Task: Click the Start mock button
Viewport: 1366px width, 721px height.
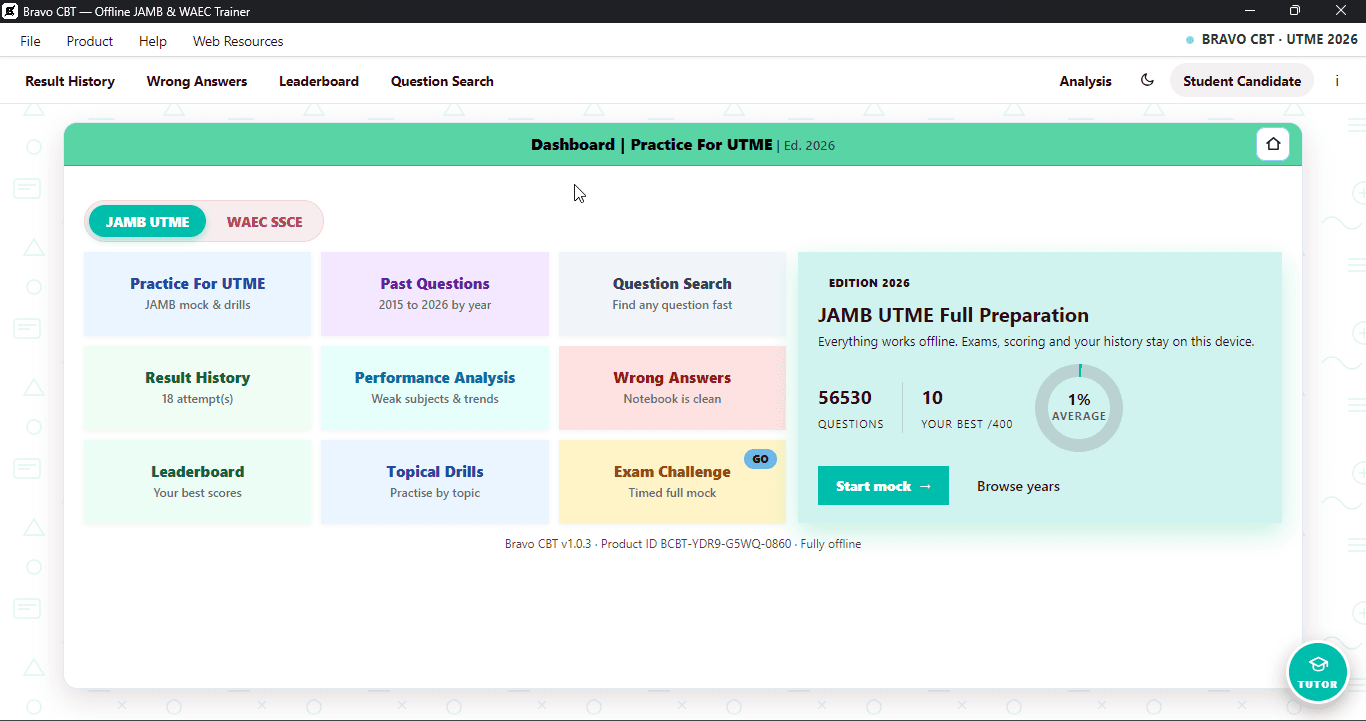Action: pos(883,486)
